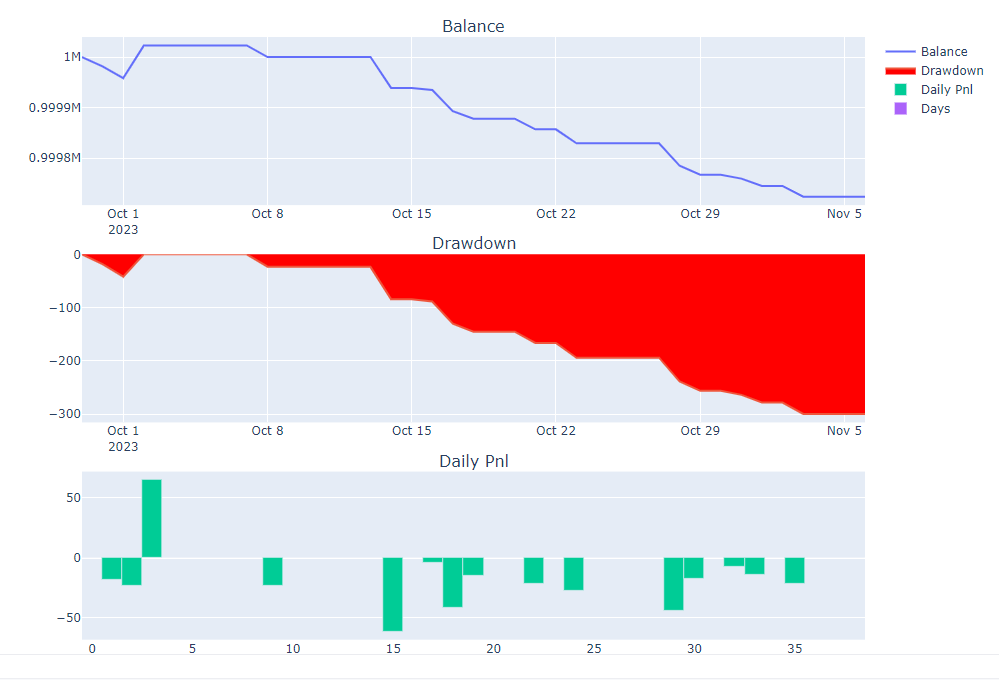999x680 pixels.
Task: Select the tall positive Daily Pnl bar at day 3
Action: point(152,518)
